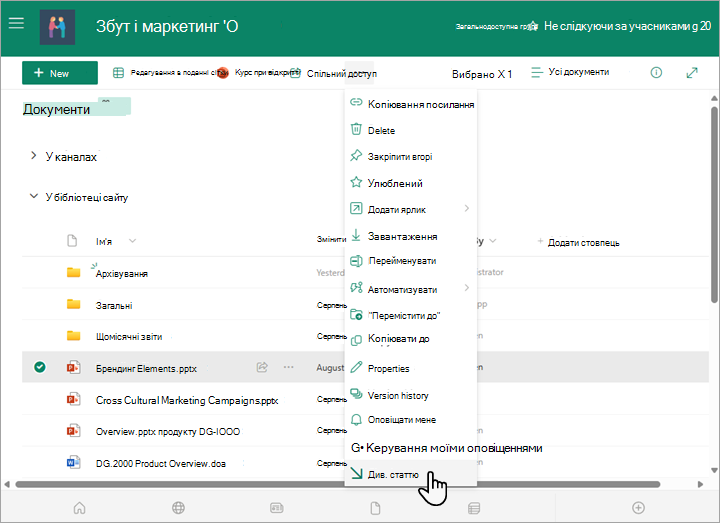
Task: Choose Оповіщати мене menu item
Action: 411,420
